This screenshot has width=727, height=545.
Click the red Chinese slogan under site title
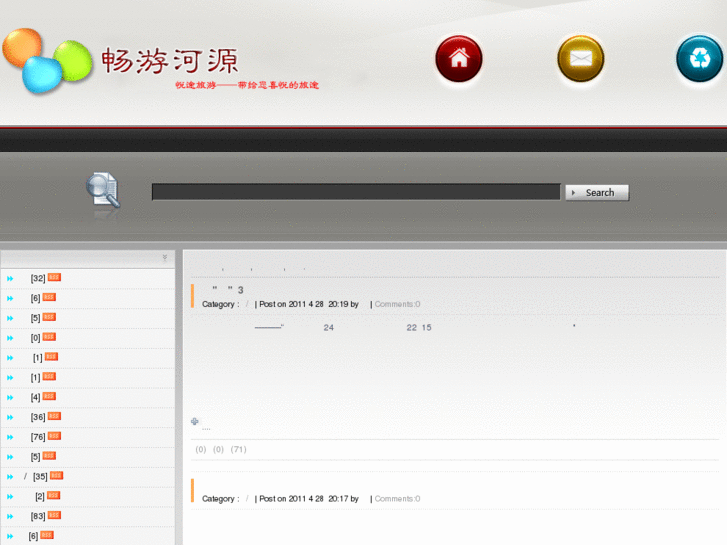[x=247, y=85]
